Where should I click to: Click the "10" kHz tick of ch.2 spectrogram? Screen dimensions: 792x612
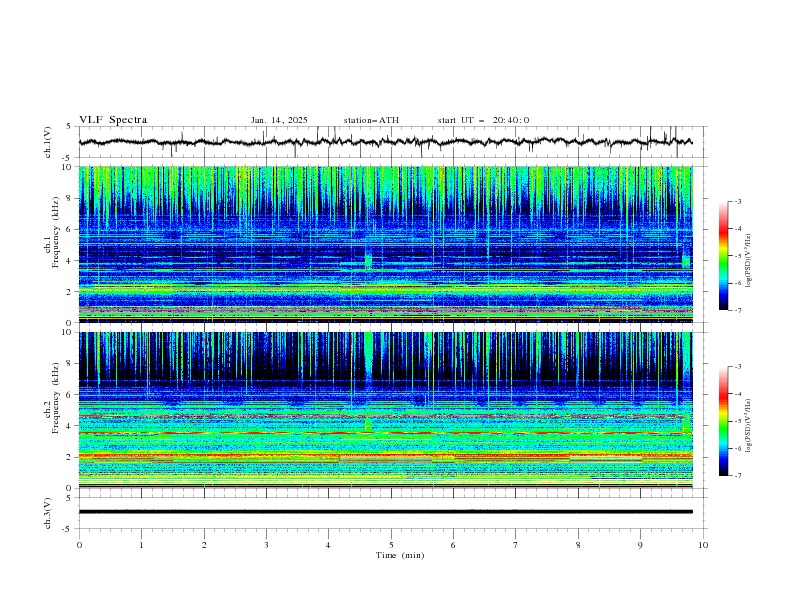click(x=67, y=332)
